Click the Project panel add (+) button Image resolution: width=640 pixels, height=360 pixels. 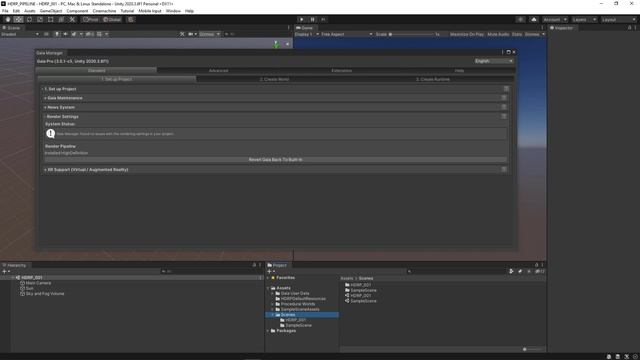pos(271,271)
